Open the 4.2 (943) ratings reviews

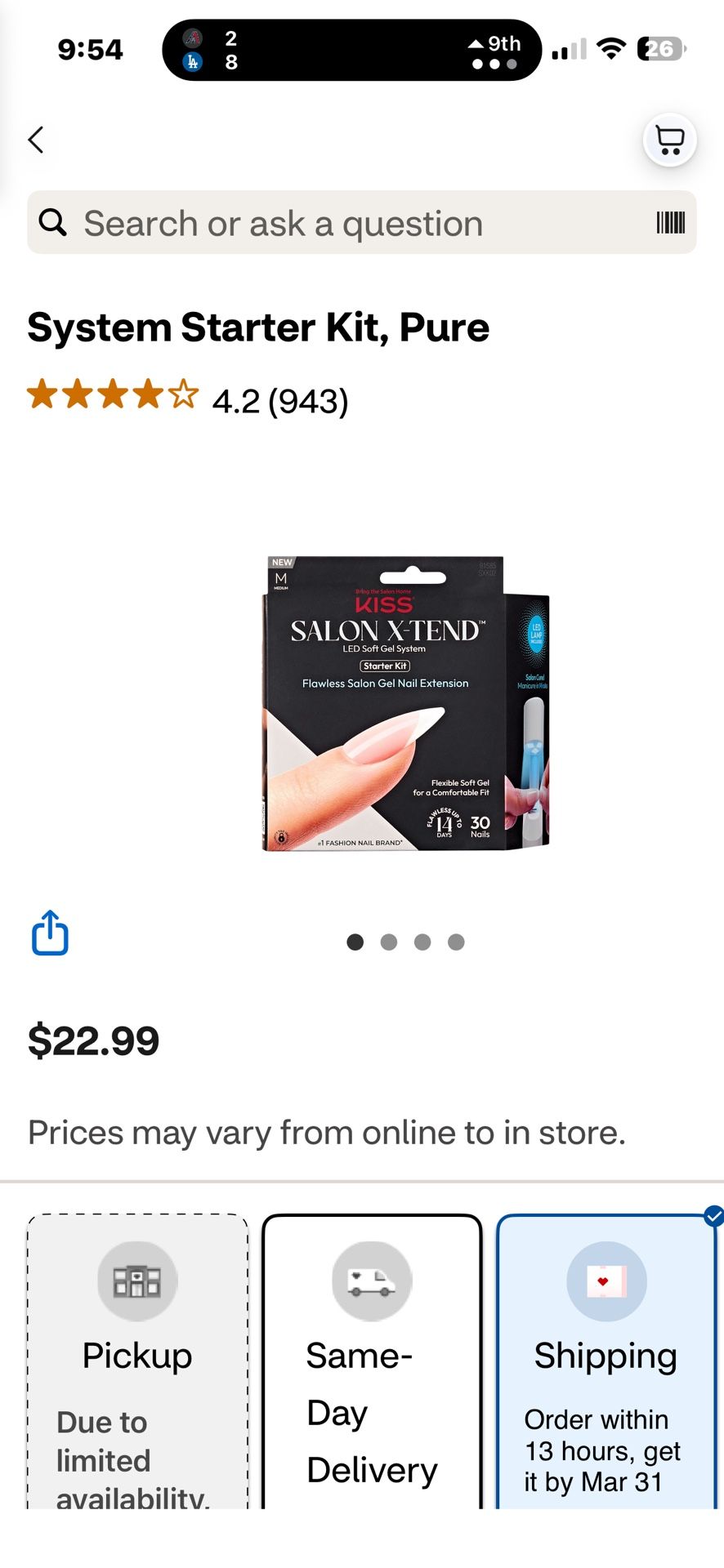coord(280,401)
